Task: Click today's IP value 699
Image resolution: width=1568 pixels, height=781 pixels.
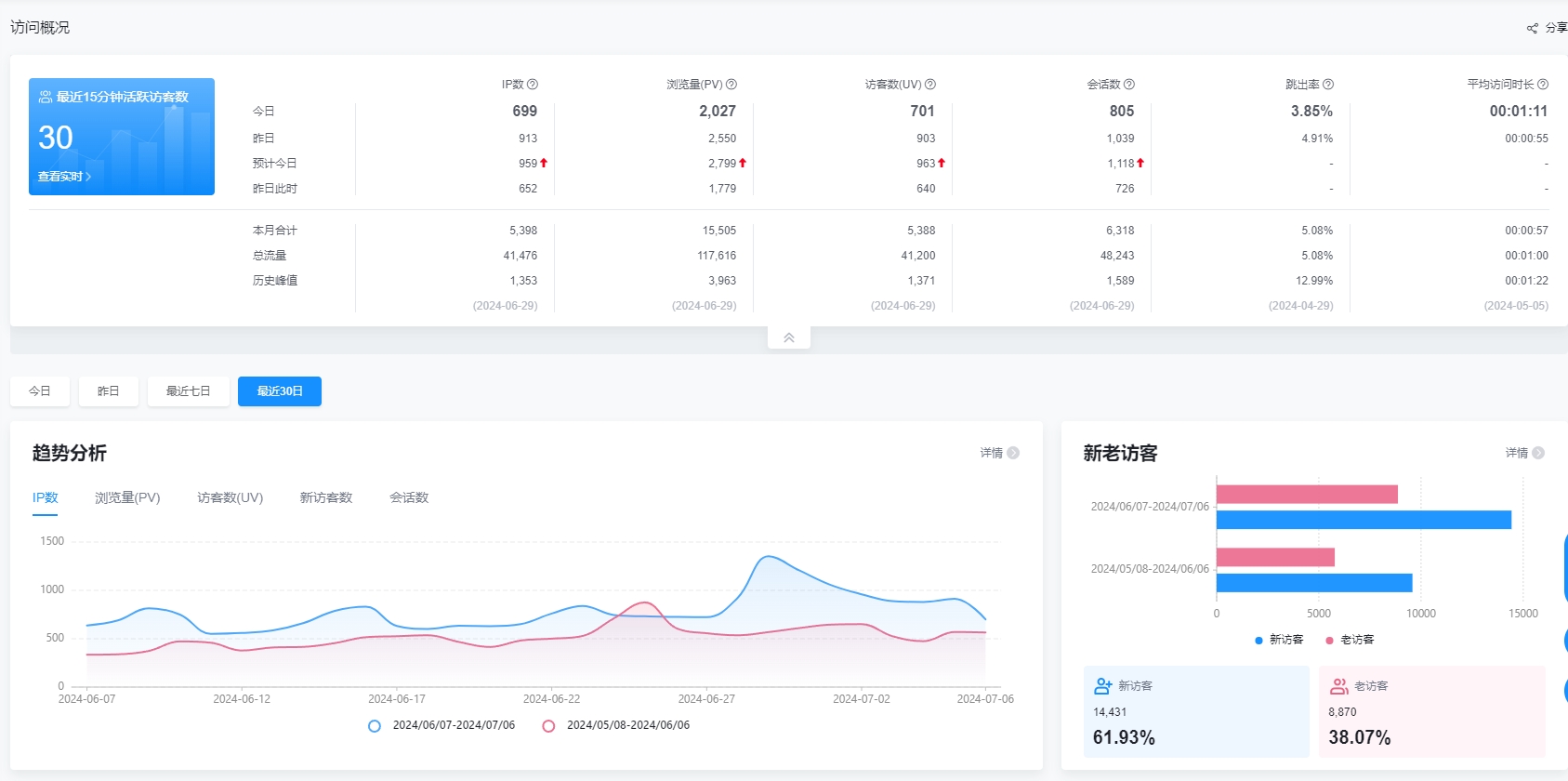Action: click(525, 112)
